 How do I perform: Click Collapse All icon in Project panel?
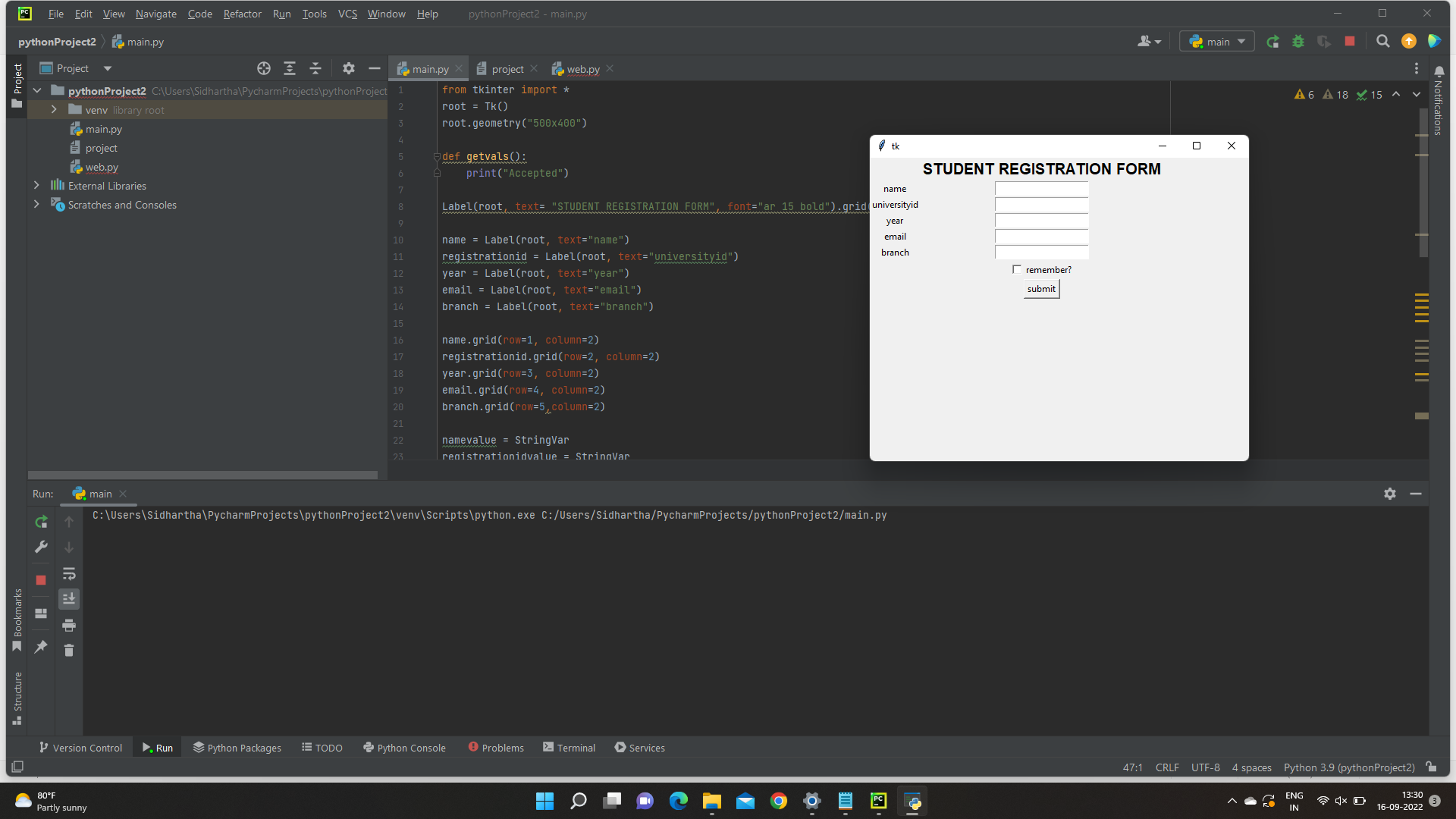click(315, 68)
